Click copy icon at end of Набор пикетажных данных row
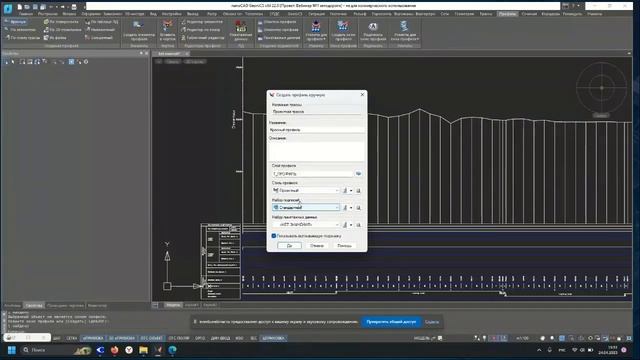Image resolution: width=640 pixels, height=360 pixels. 359,225
